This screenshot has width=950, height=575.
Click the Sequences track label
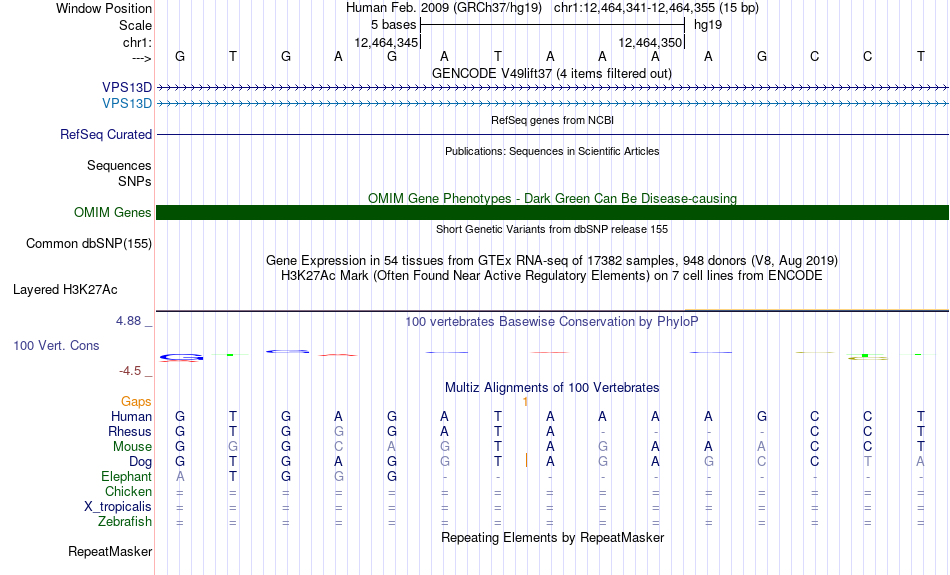119,165
